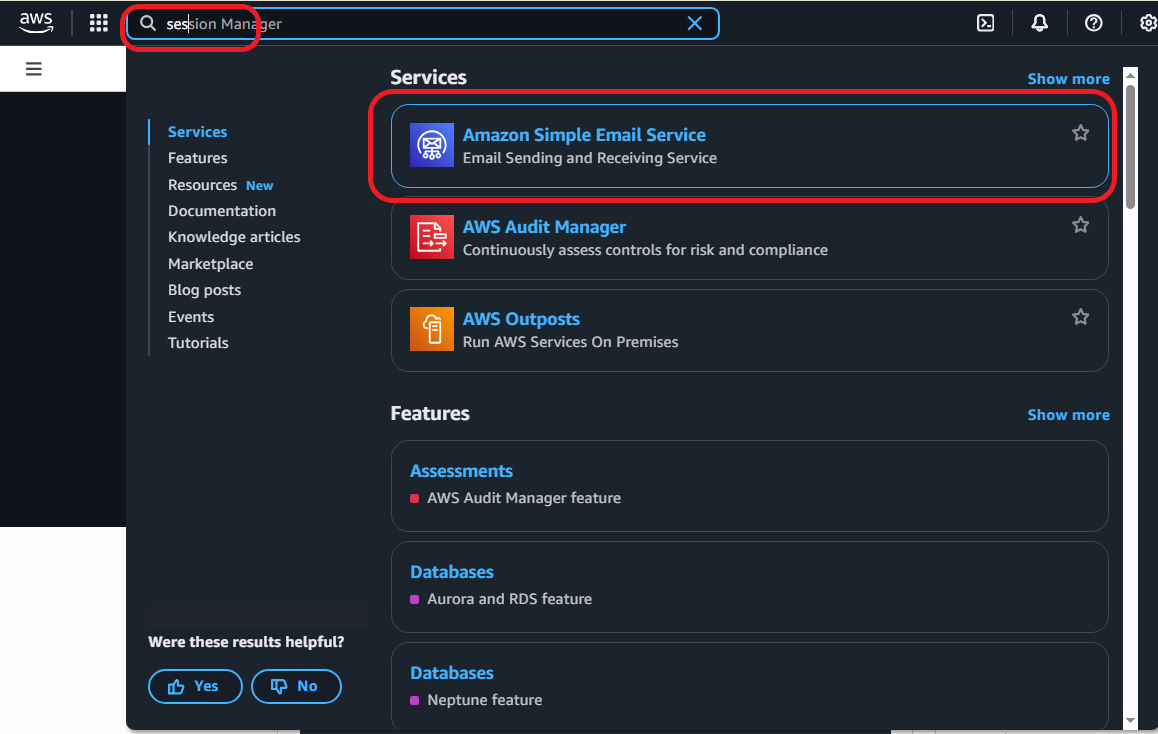
Task: Select Knowledge articles category
Action: 234,237
